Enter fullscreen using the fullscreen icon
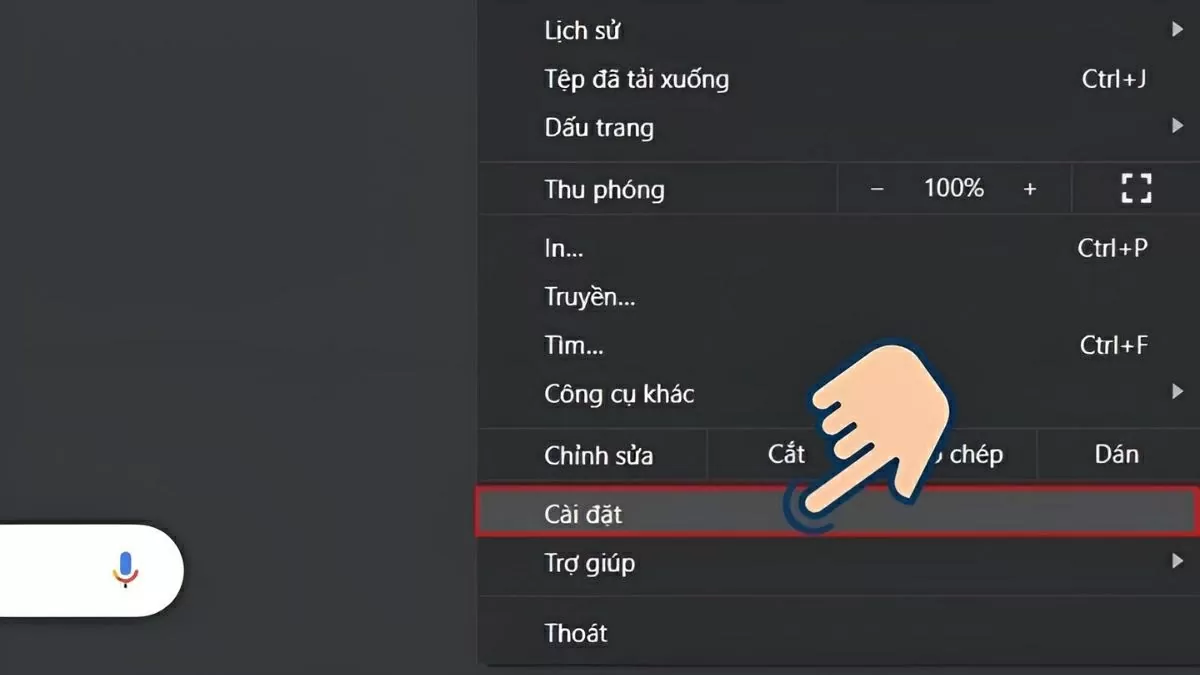1200x675 pixels. tap(1134, 188)
